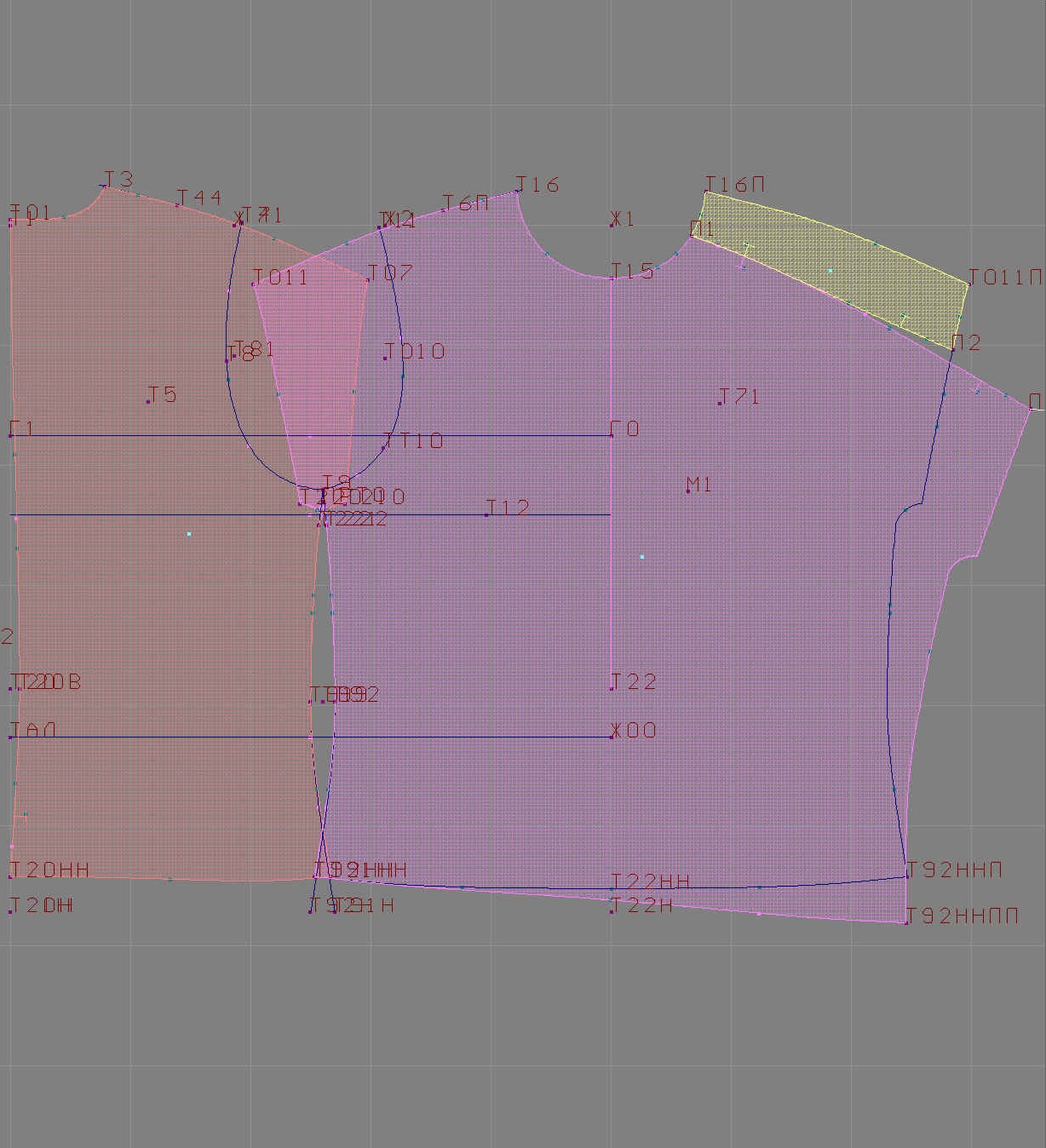Click point X00 at the hip line

click(612, 737)
